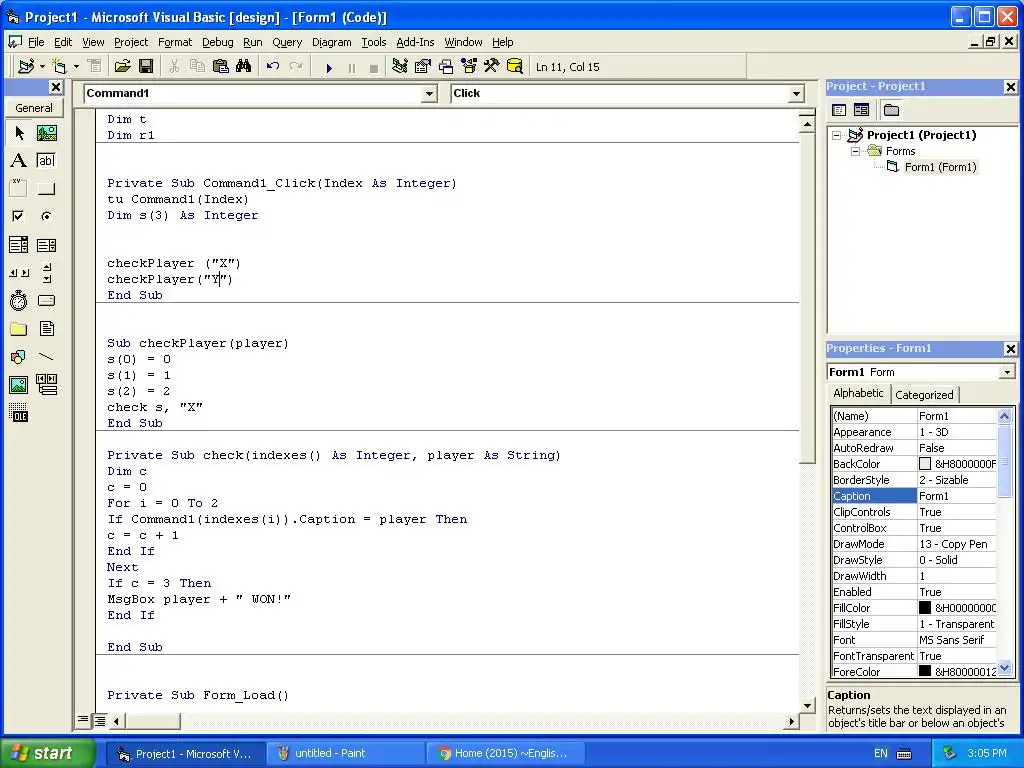This screenshot has width=1024, height=768.
Task: Click the Open Project toolbar icon
Action: point(123,67)
